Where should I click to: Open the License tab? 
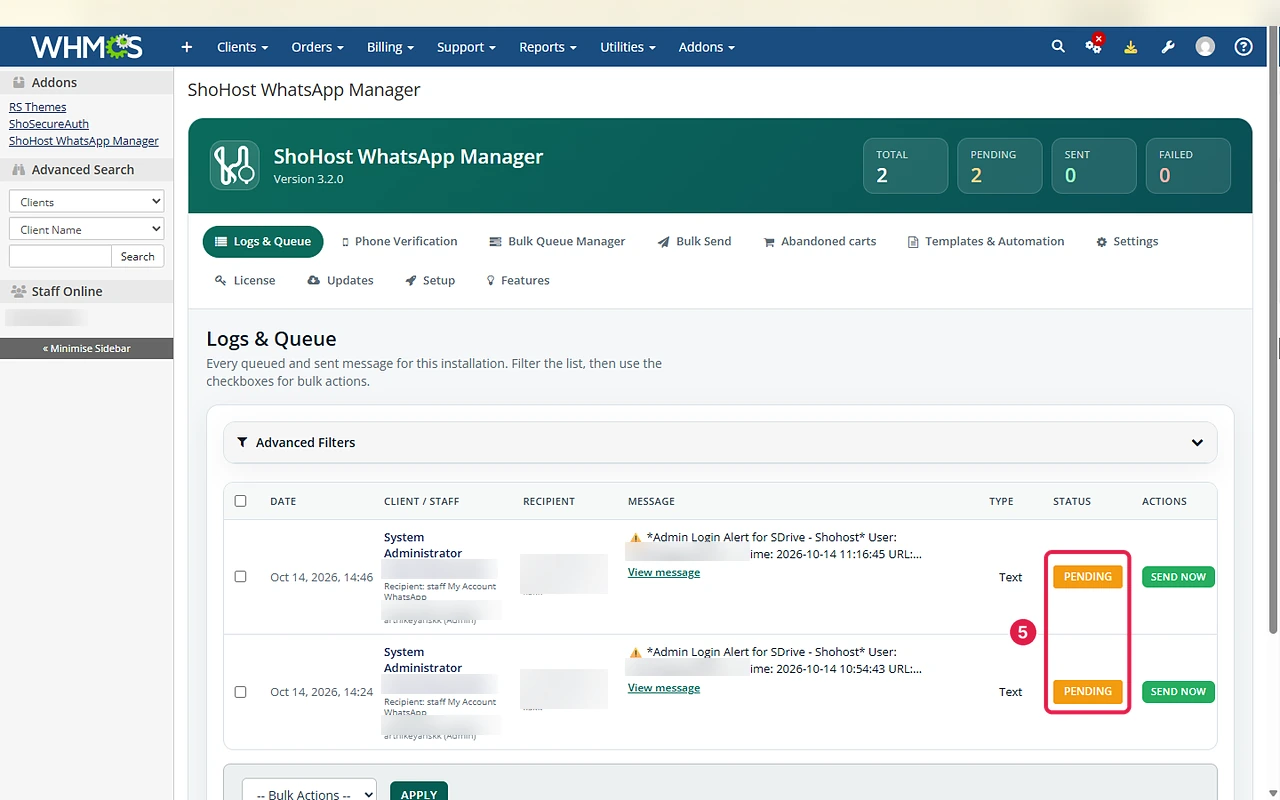pos(245,280)
